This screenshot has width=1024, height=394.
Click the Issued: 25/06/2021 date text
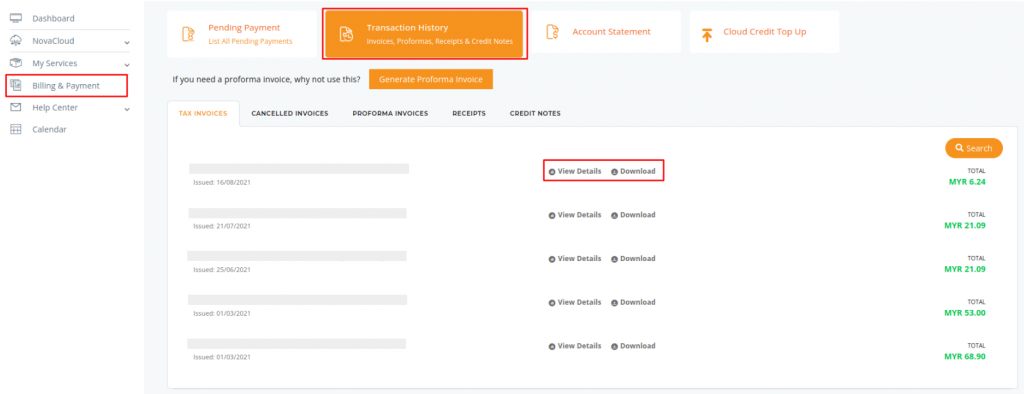click(x=222, y=269)
